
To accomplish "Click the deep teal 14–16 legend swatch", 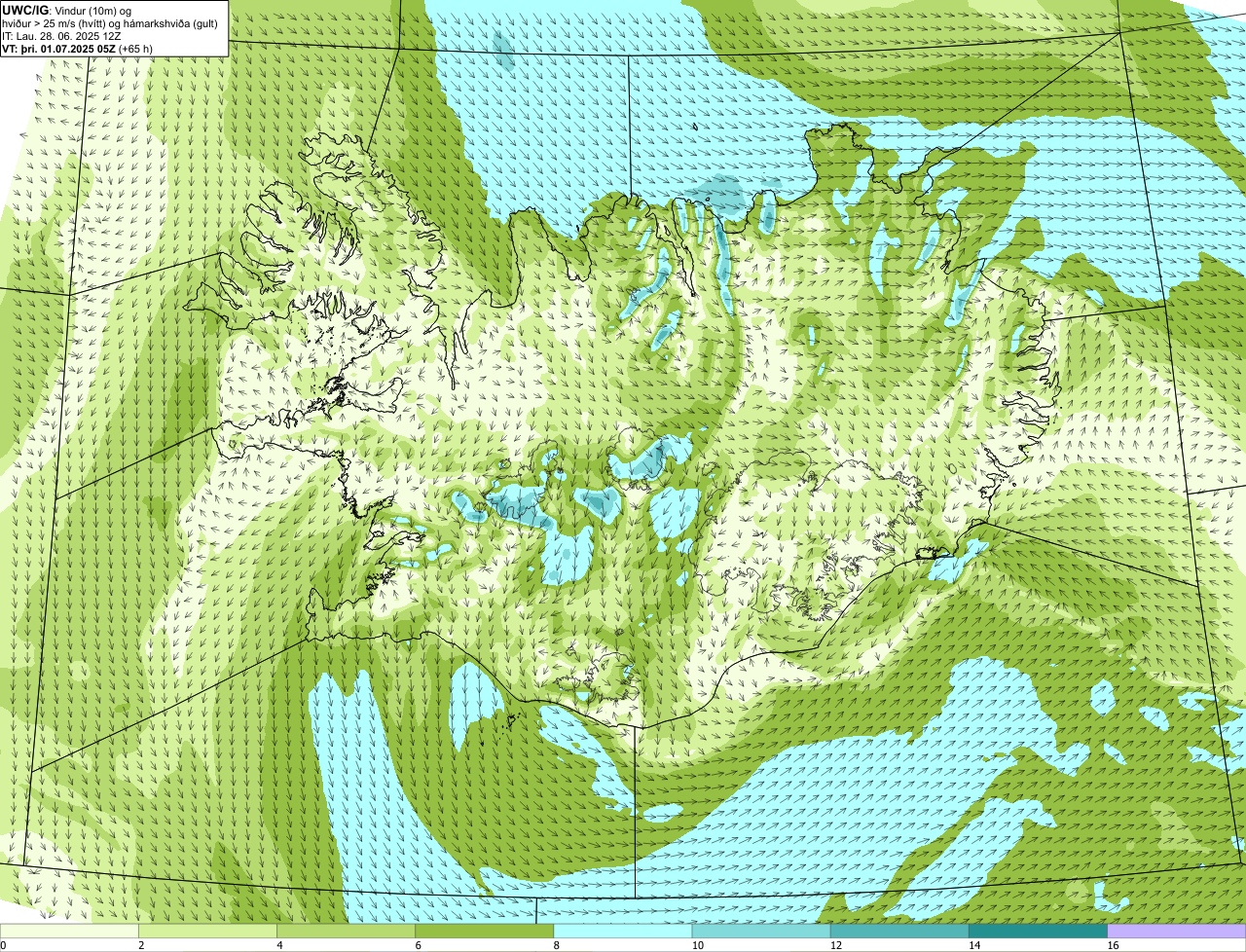I will coord(1038,932).
